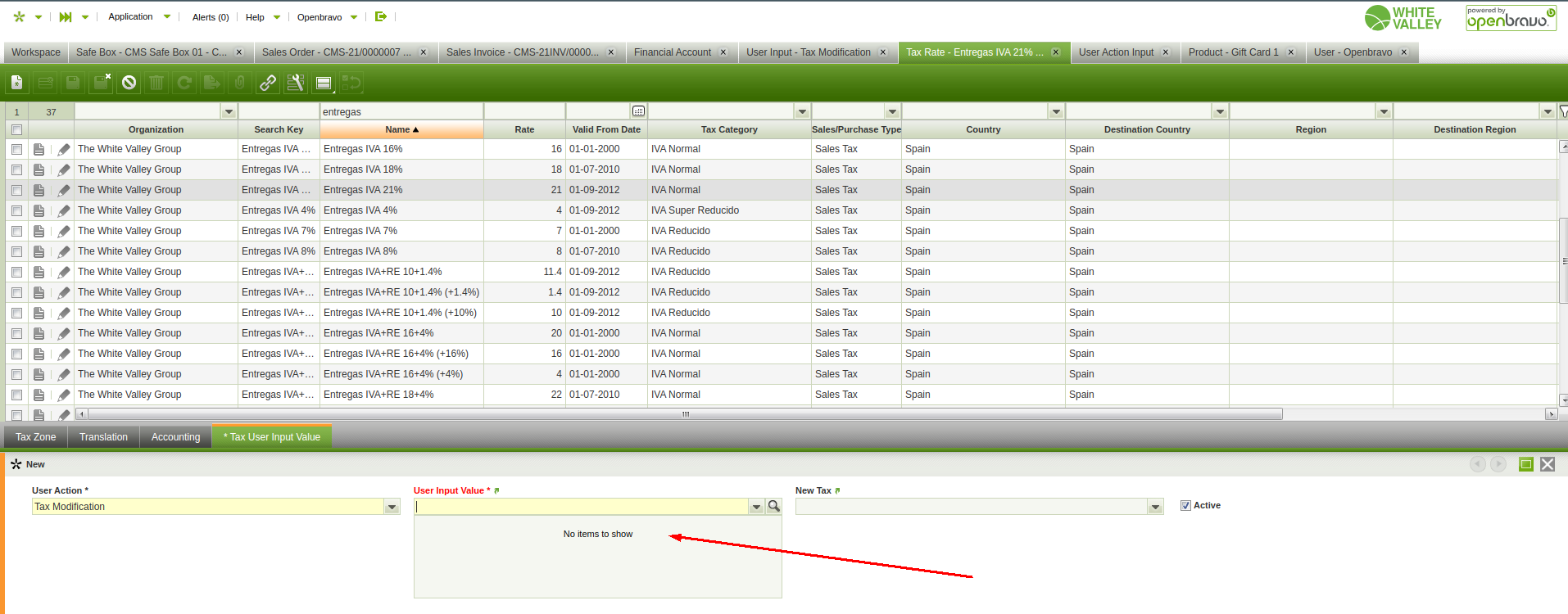Click the Alerts (0) link
1568x614 pixels.
coord(211,17)
